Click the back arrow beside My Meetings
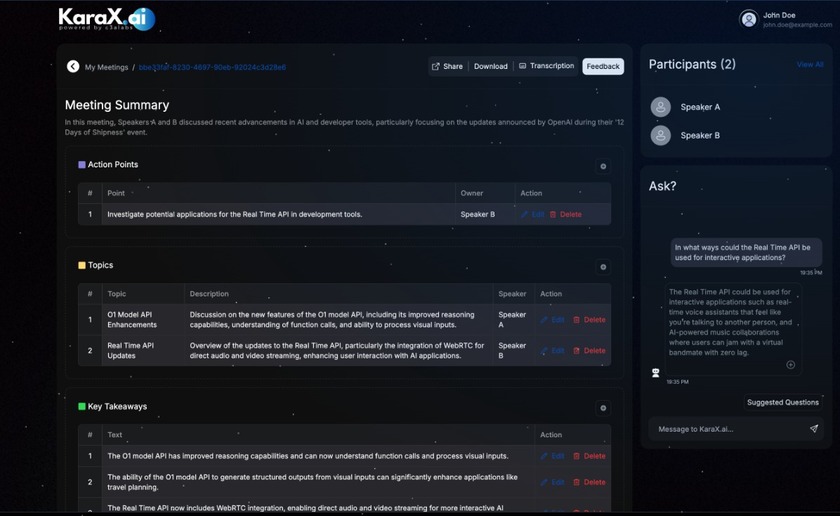840x516 pixels. [x=73, y=67]
